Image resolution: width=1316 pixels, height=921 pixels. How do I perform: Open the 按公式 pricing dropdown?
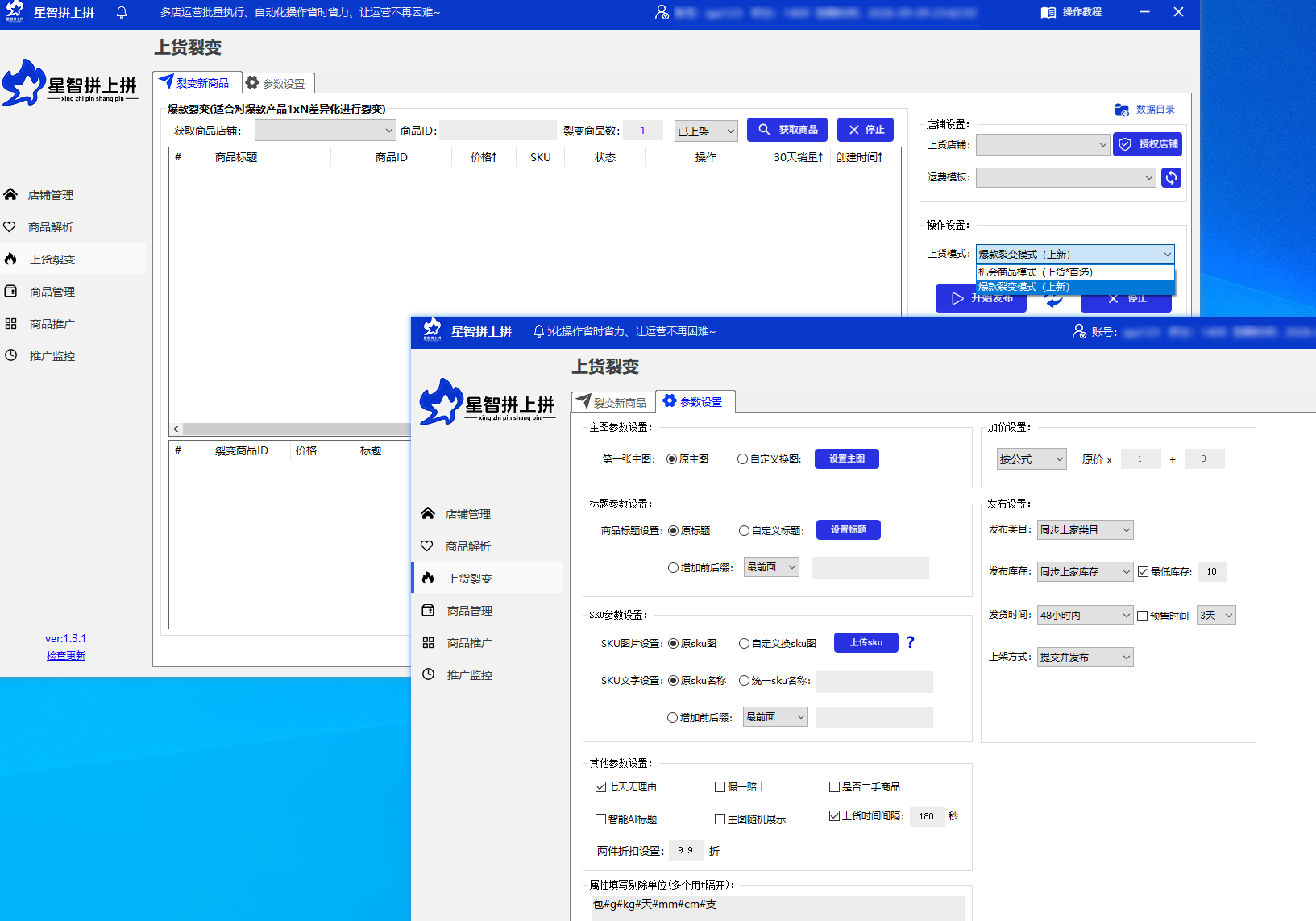[1032, 458]
